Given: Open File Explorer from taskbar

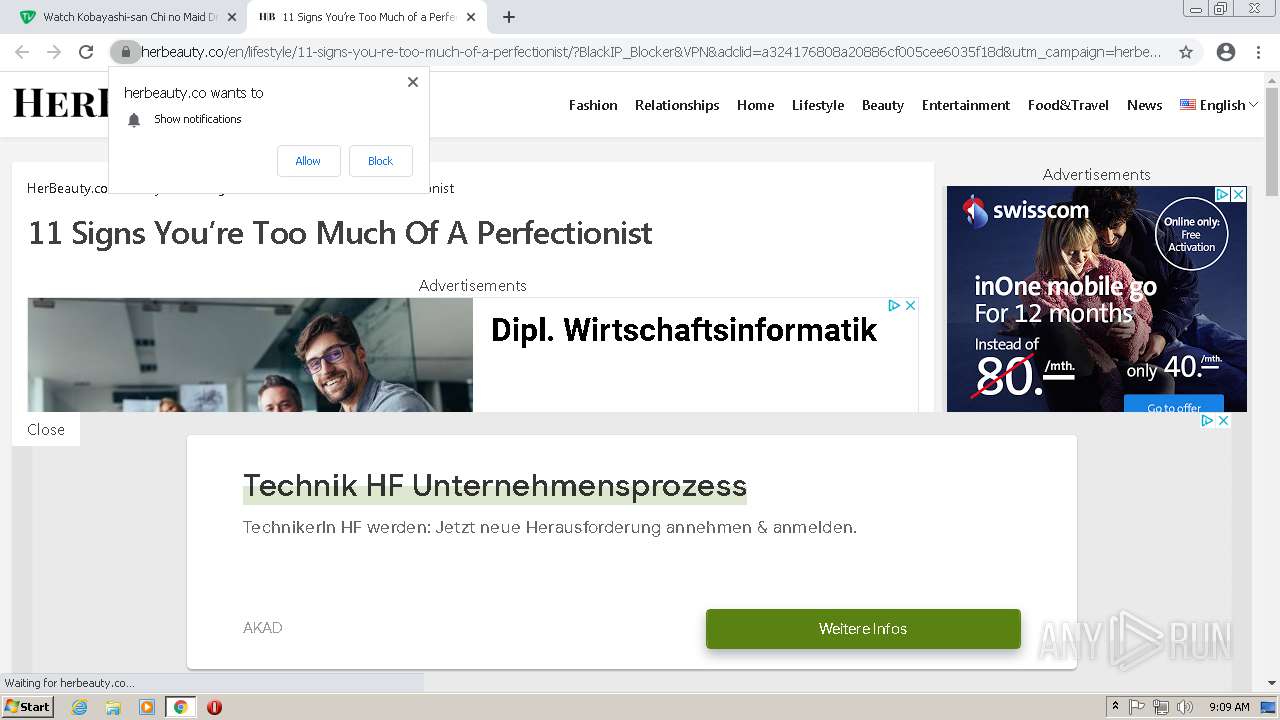Looking at the screenshot, I should coord(113,707).
